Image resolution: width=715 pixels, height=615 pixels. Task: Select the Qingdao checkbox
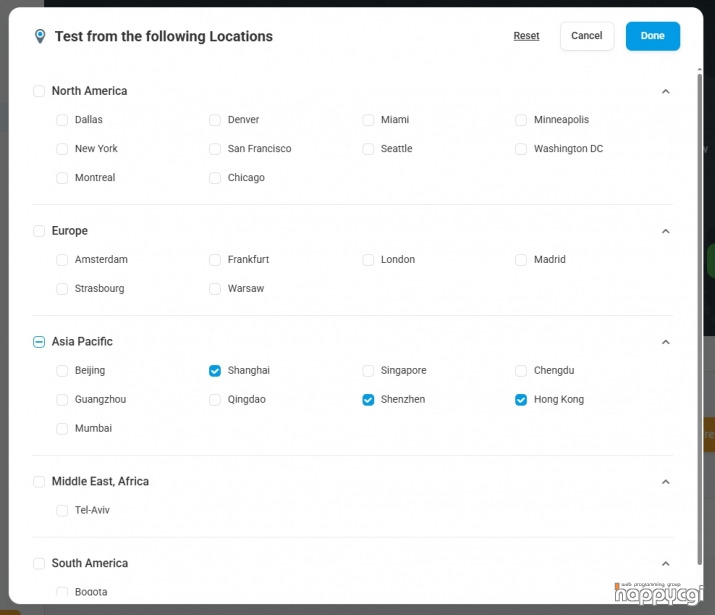(x=215, y=400)
